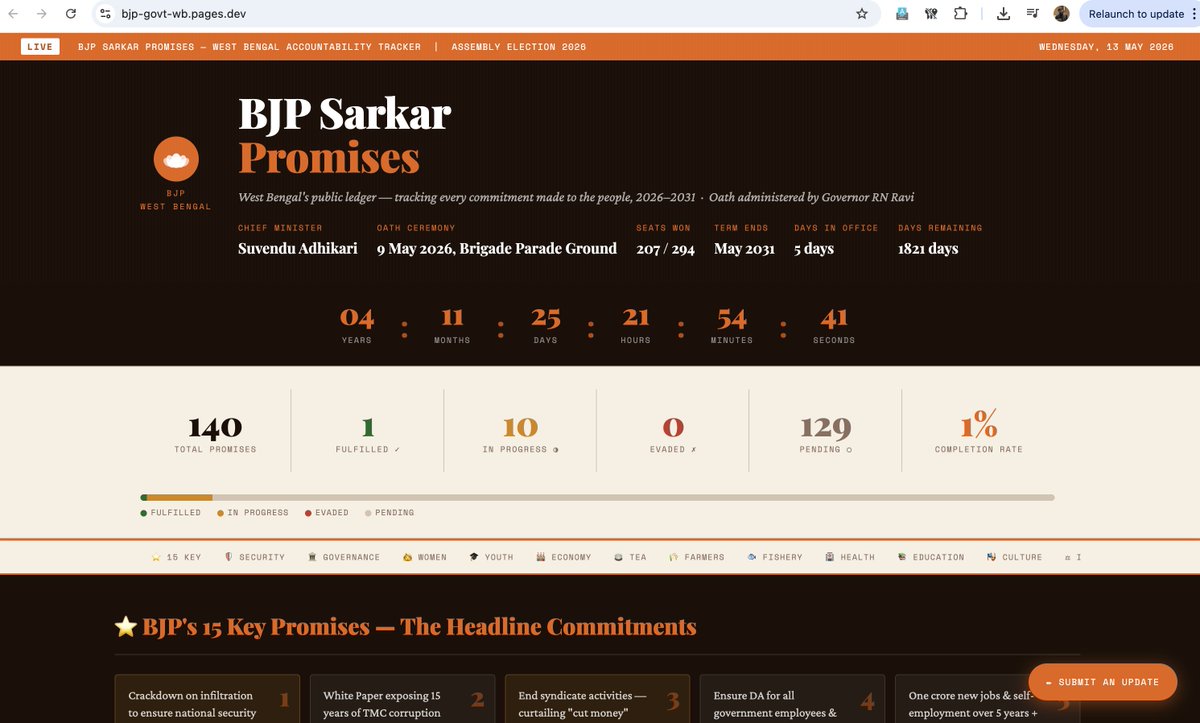Open promise card 4 Ensure DA
Screen dimensions: 1200x723
coord(792,699)
